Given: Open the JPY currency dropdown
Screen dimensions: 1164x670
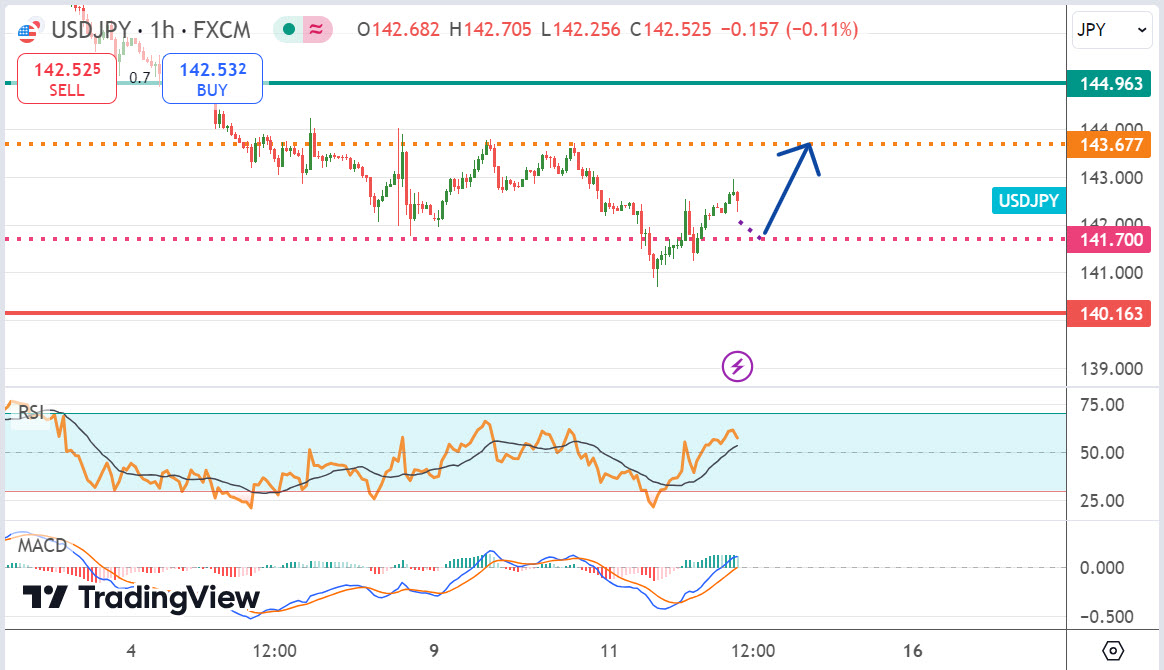Looking at the screenshot, I should [1112, 30].
